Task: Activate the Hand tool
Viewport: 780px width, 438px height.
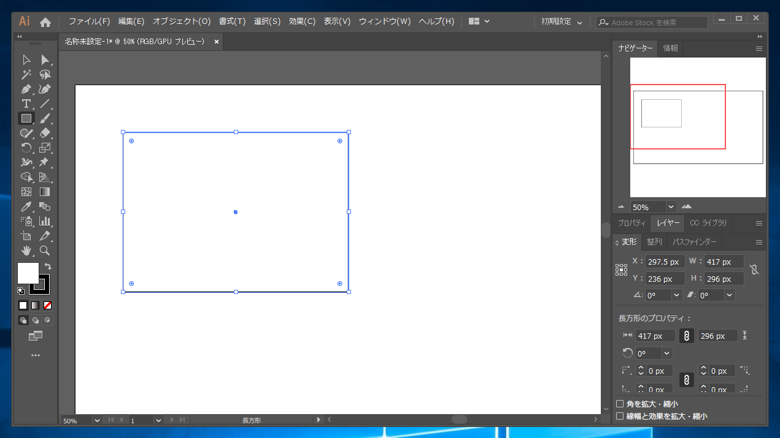Action: pyautogui.click(x=26, y=250)
